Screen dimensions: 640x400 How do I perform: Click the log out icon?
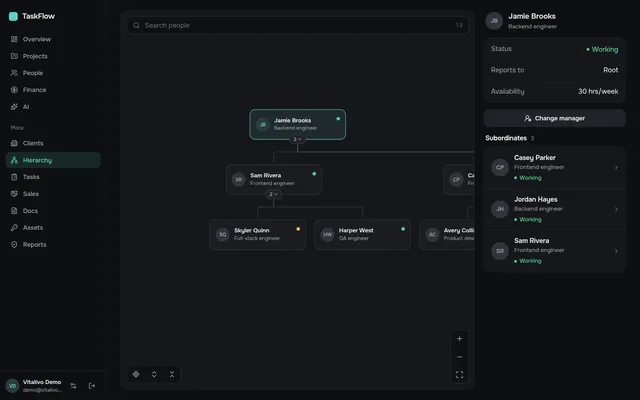92,386
